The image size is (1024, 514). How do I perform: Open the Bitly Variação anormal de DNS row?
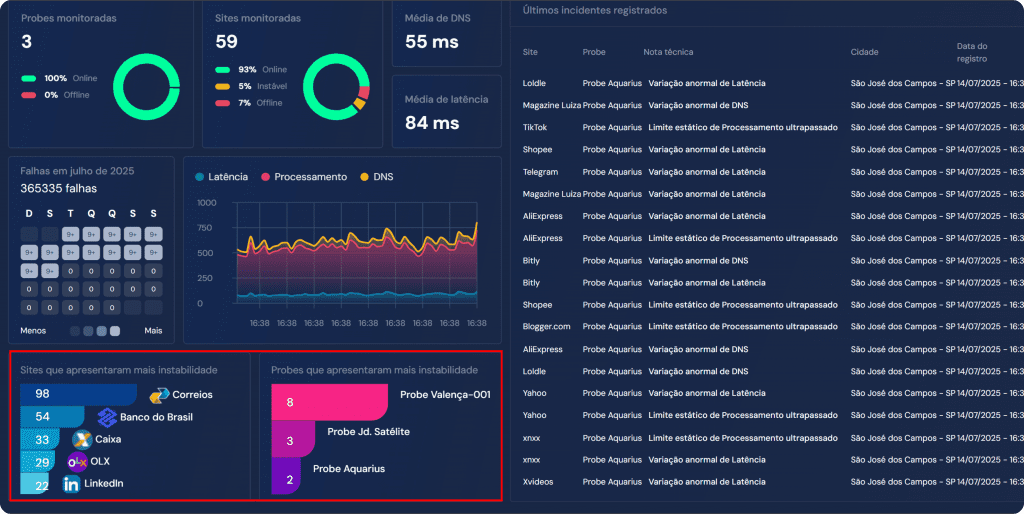coord(773,261)
